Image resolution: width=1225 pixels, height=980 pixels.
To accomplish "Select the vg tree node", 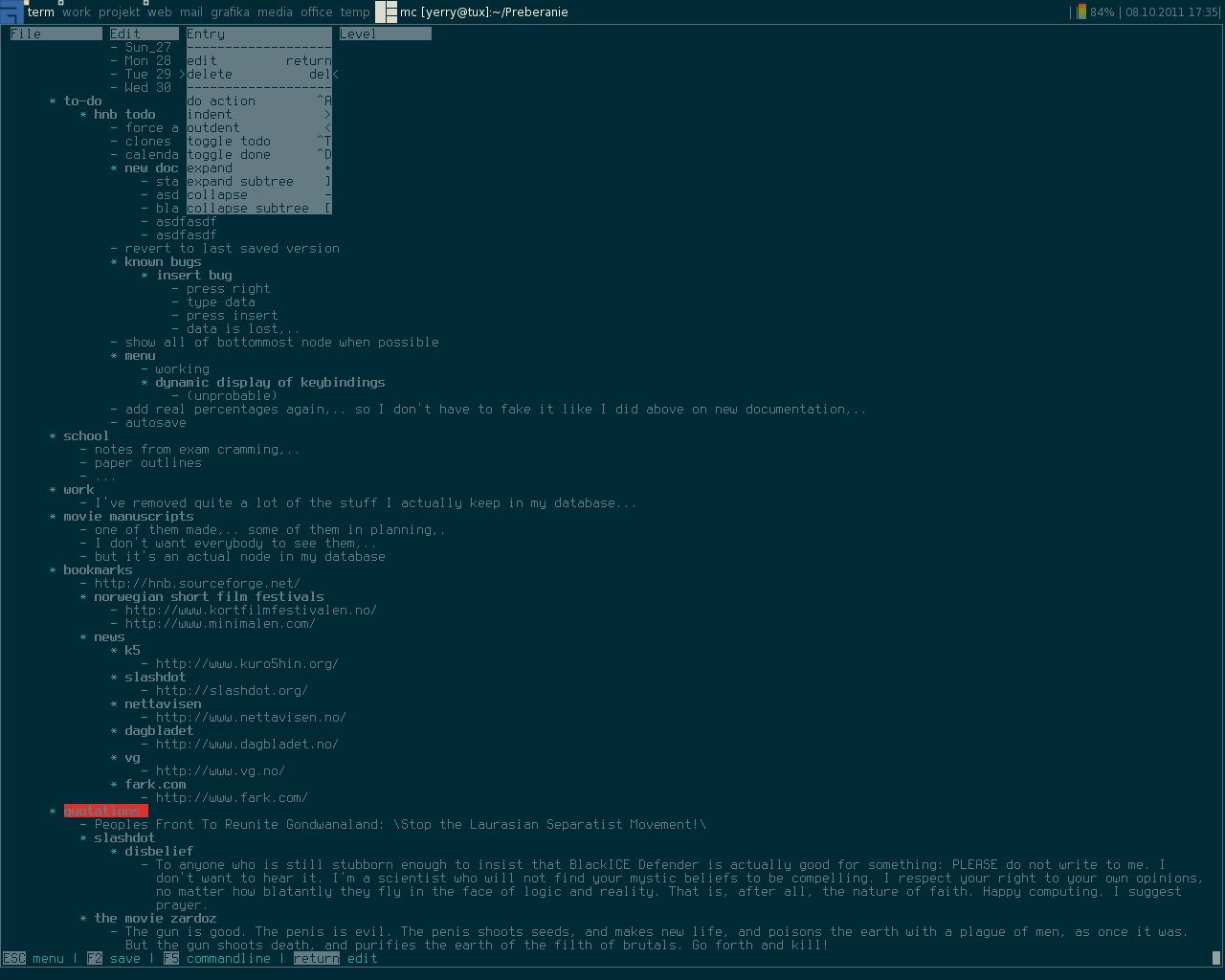I will pyautogui.click(x=132, y=757).
